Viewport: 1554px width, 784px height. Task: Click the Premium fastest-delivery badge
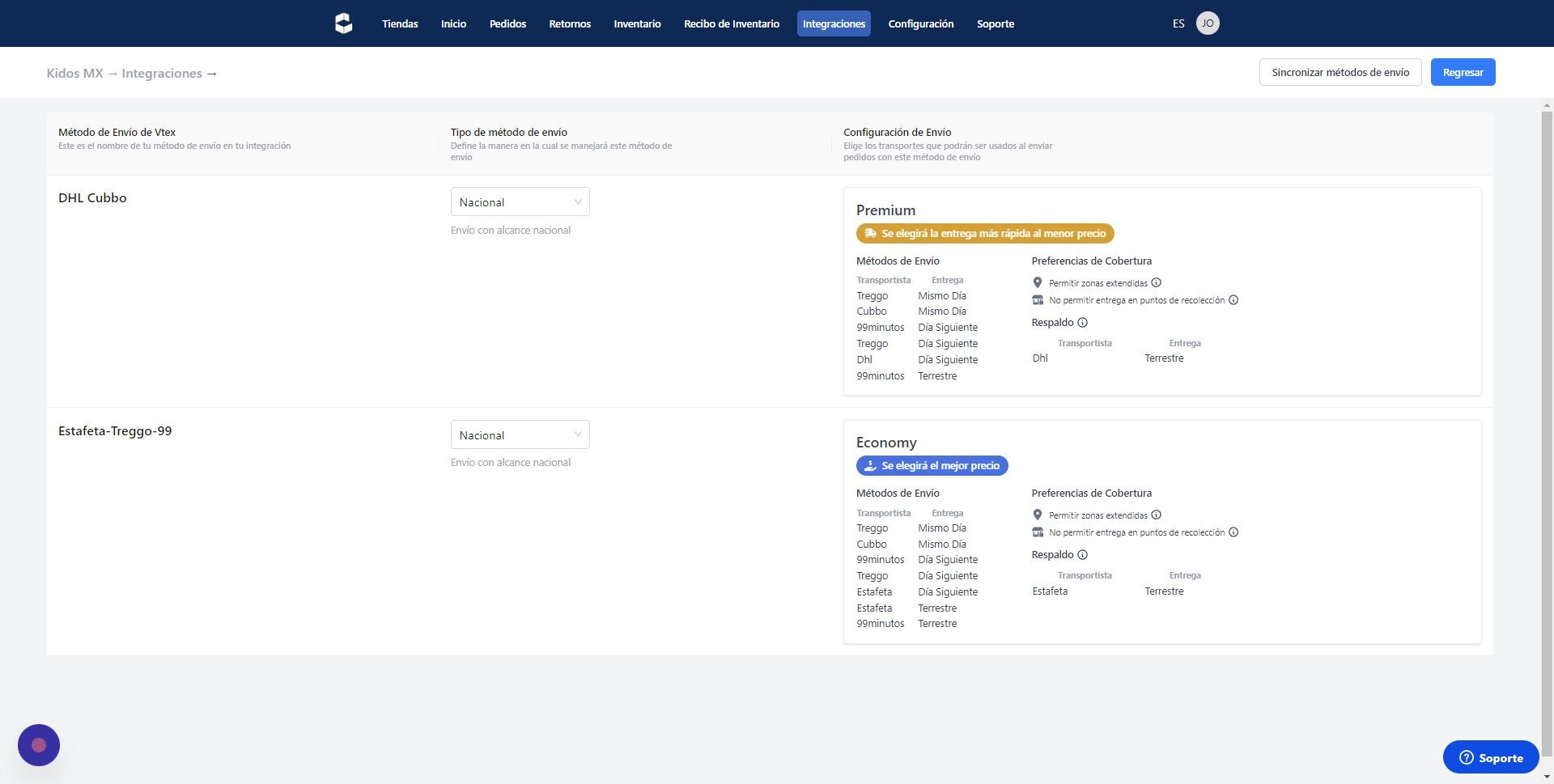tap(985, 234)
